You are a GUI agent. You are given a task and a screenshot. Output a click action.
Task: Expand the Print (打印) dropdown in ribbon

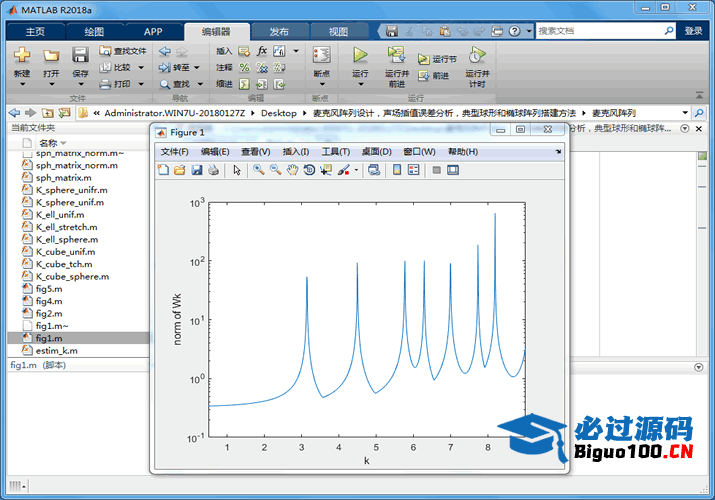(x=142, y=84)
